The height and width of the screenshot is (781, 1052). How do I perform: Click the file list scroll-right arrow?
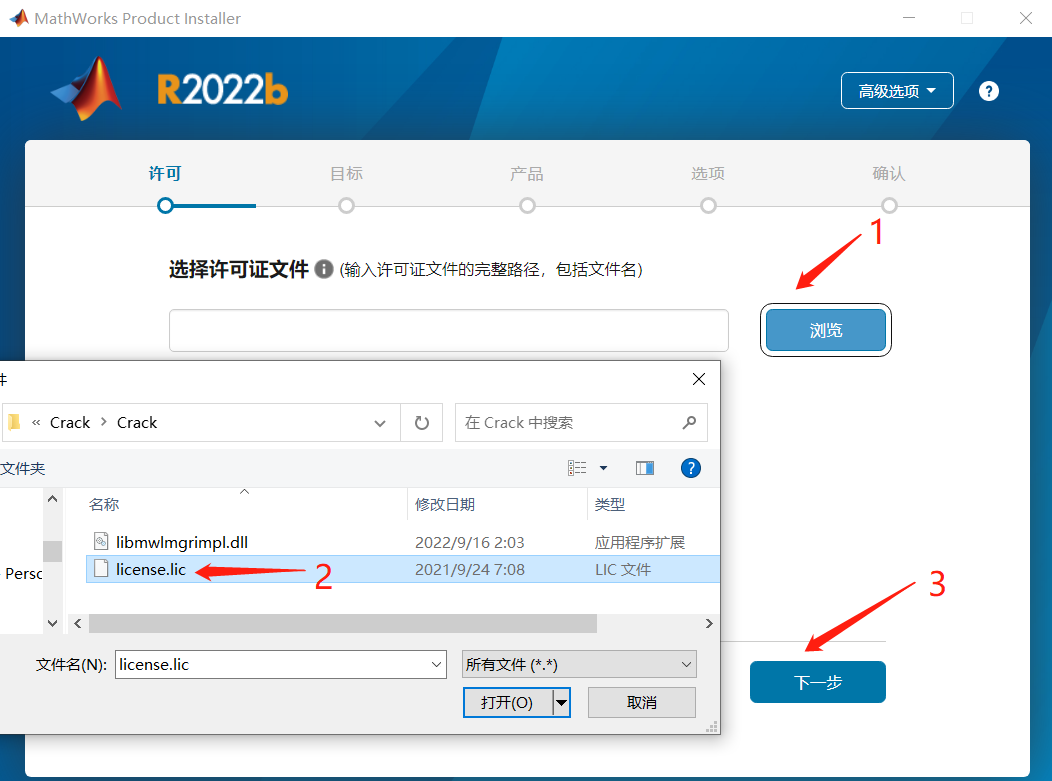[709, 623]
